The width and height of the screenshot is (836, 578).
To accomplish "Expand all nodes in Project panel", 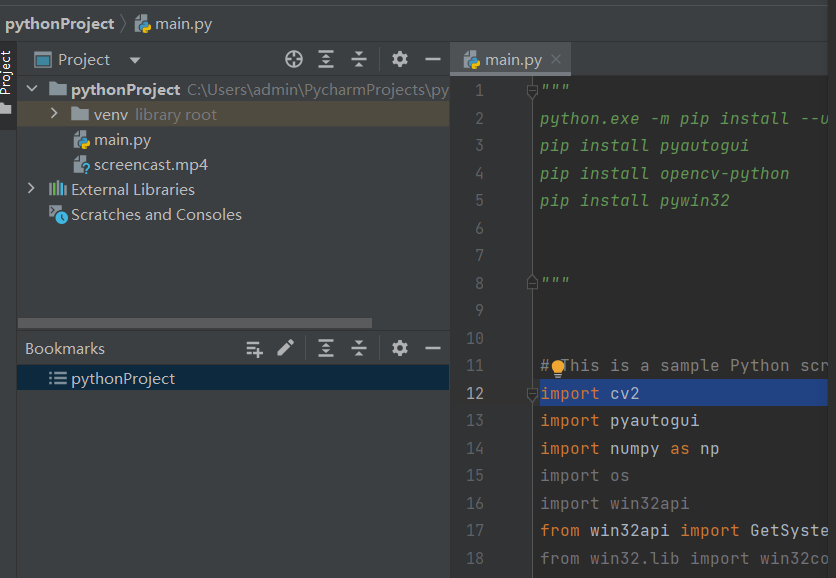I will [x=326, y=60].
